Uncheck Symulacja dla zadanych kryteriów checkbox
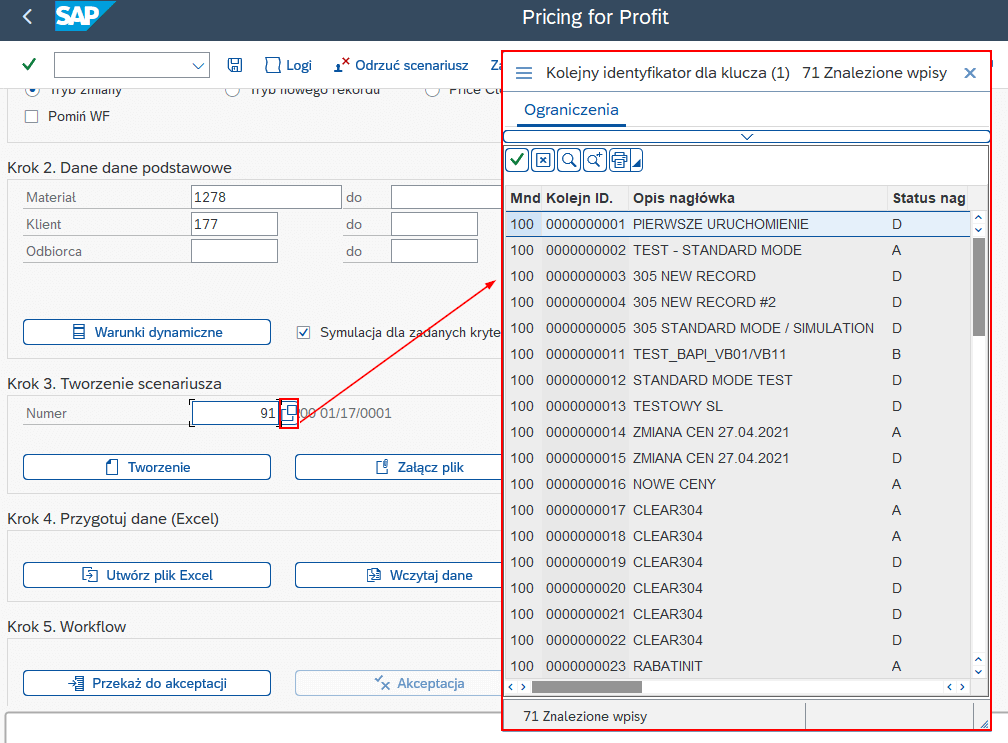 [303, 332]
